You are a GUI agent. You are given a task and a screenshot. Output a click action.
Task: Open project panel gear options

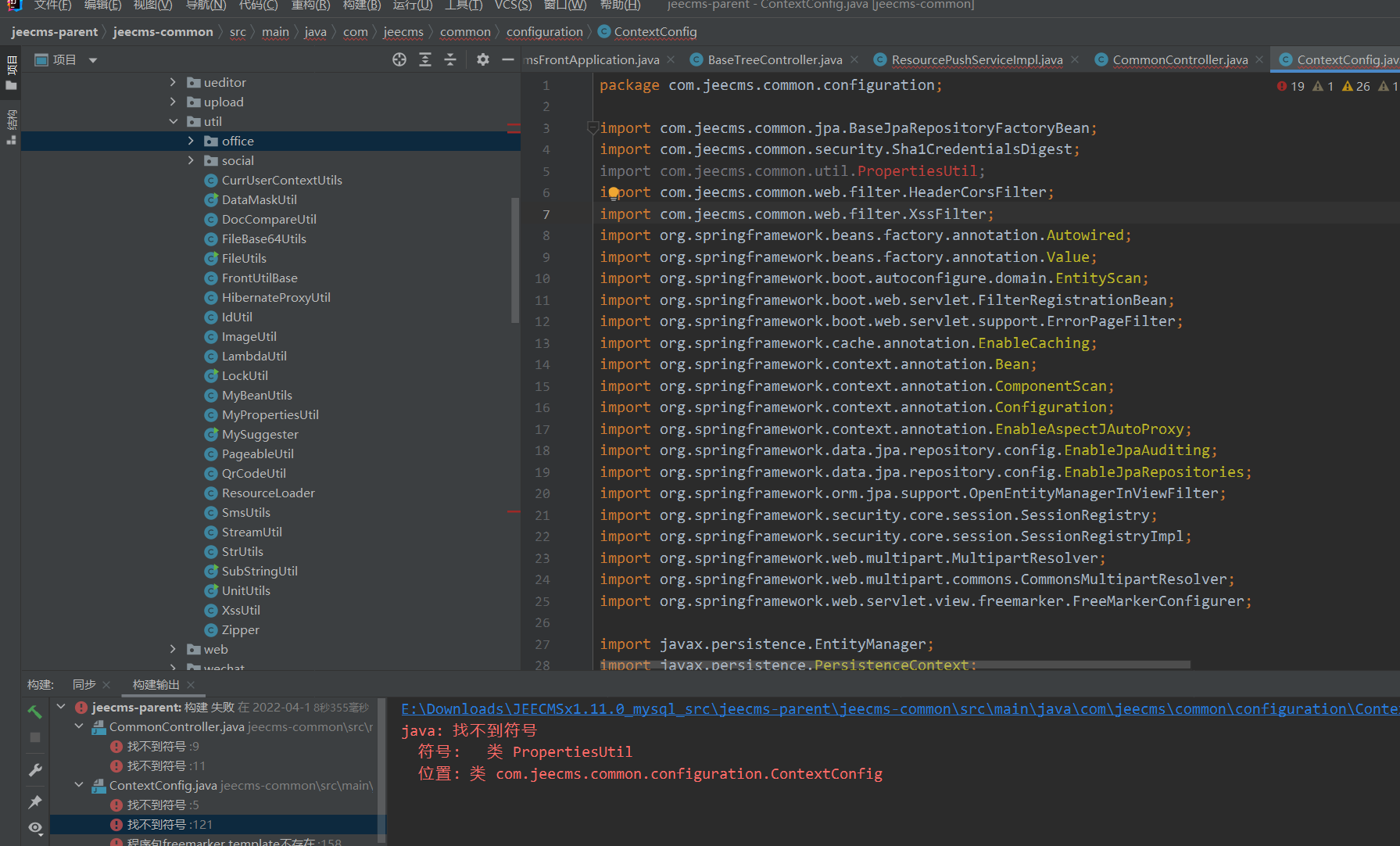tap(483, 60)
